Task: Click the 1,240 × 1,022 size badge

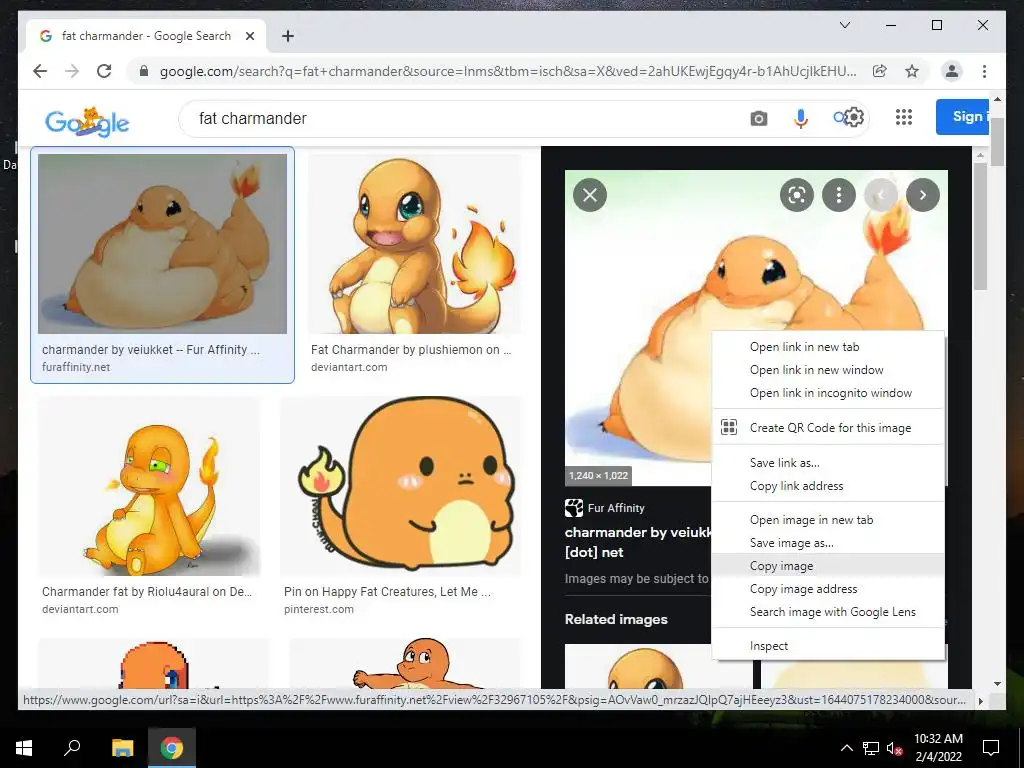Action: tap(598, 475)
